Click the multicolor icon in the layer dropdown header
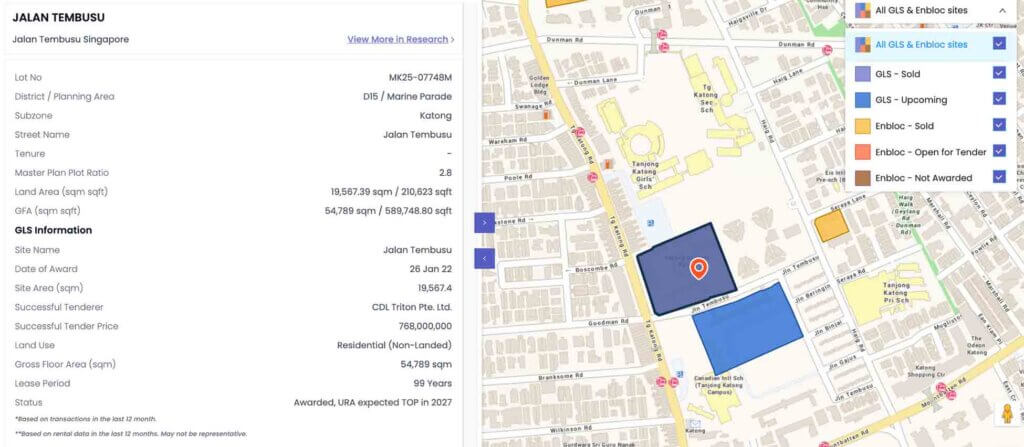The height and width of the screenshot is (447, 1024). click(863, 10)
